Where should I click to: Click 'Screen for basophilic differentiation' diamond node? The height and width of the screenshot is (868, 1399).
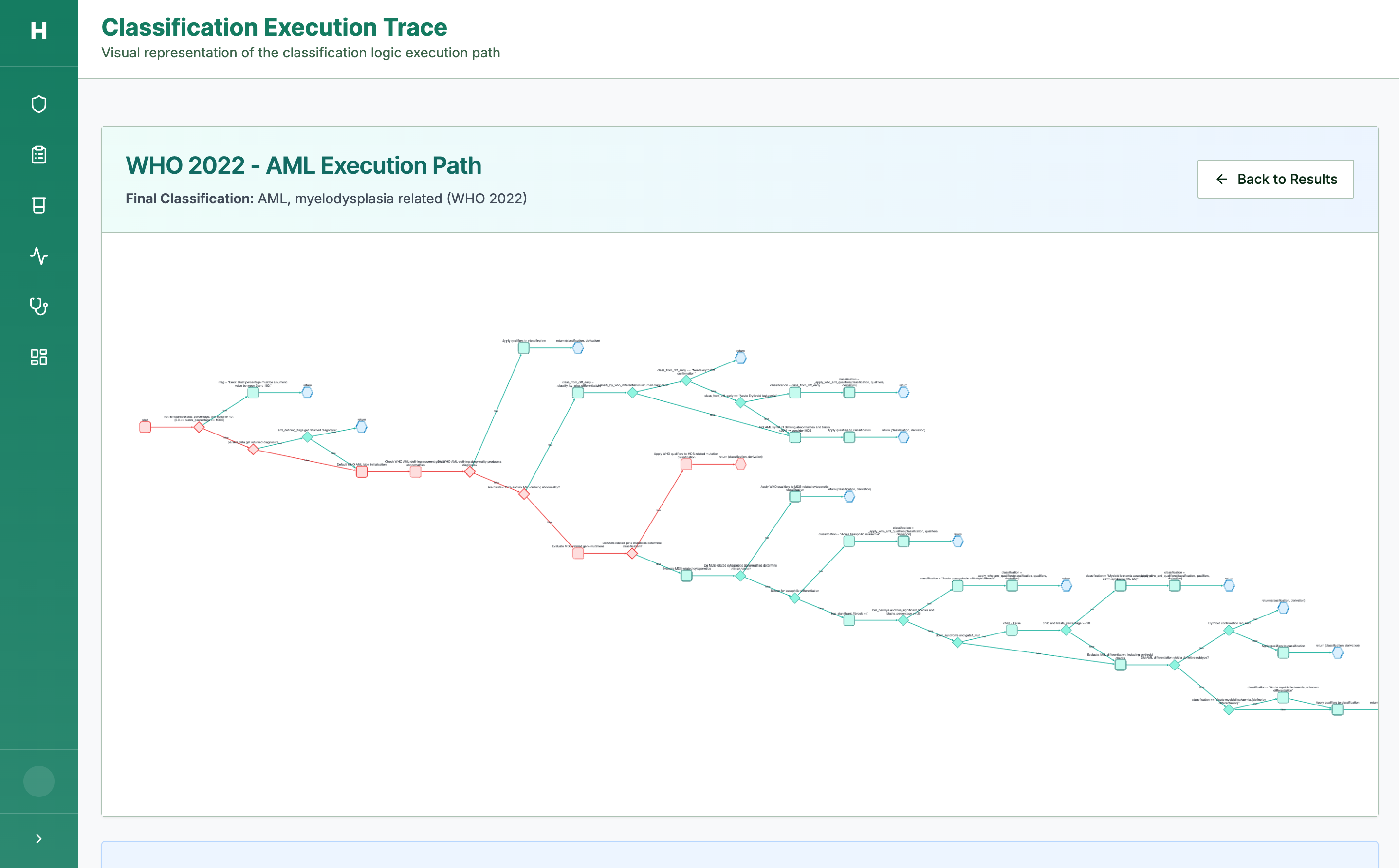795,598
